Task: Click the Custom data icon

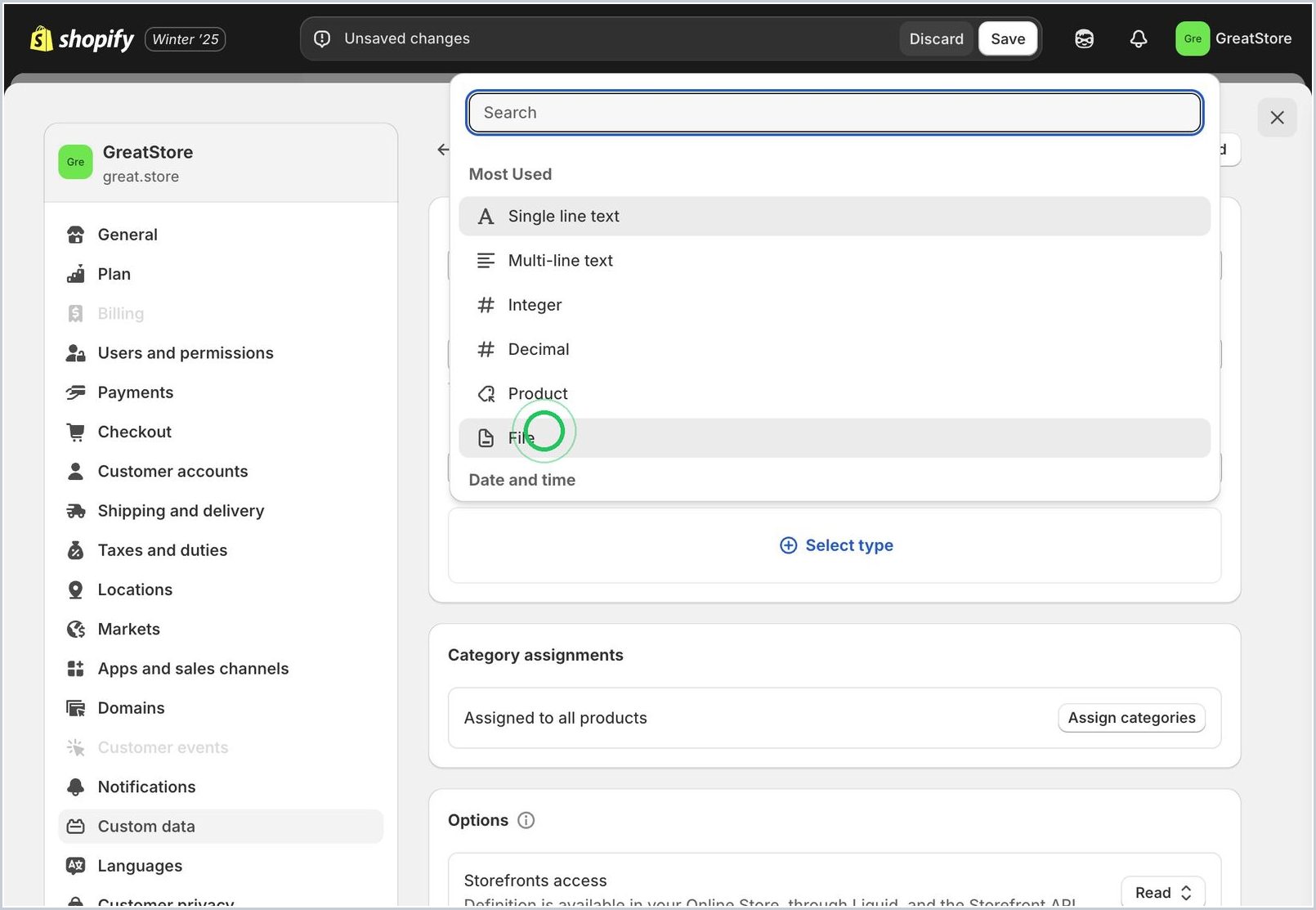Action: [76, 827]
